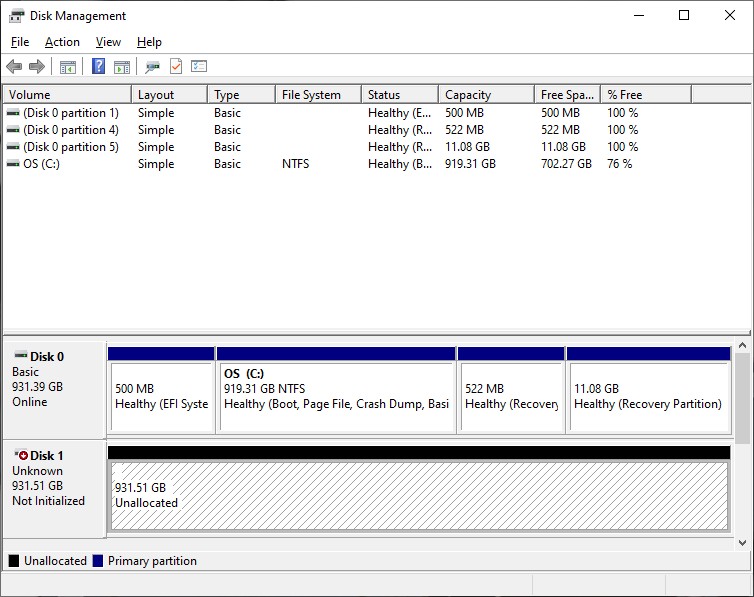Select the OS (C:) row in the volume list
Screen dimensions: 754x597
42,164
